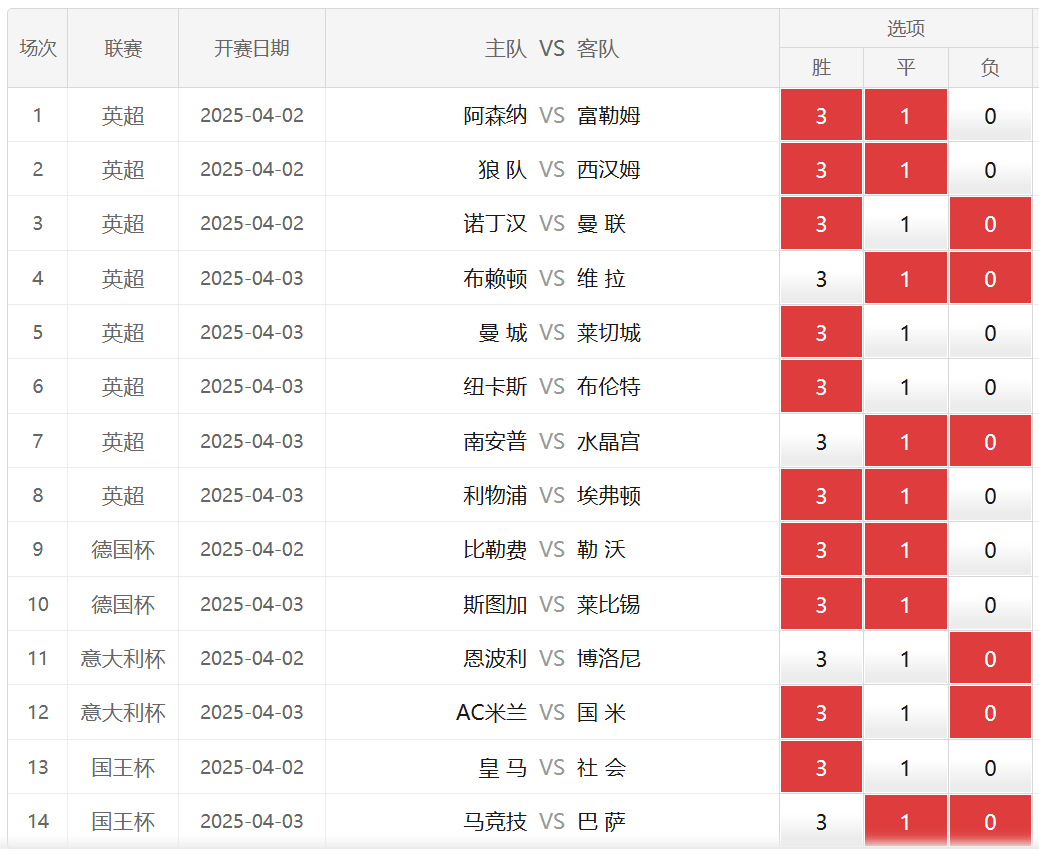Click team names AC米兰 VS 国米
The width and height of the screenshot is (1039, 855).
[541, 712]
